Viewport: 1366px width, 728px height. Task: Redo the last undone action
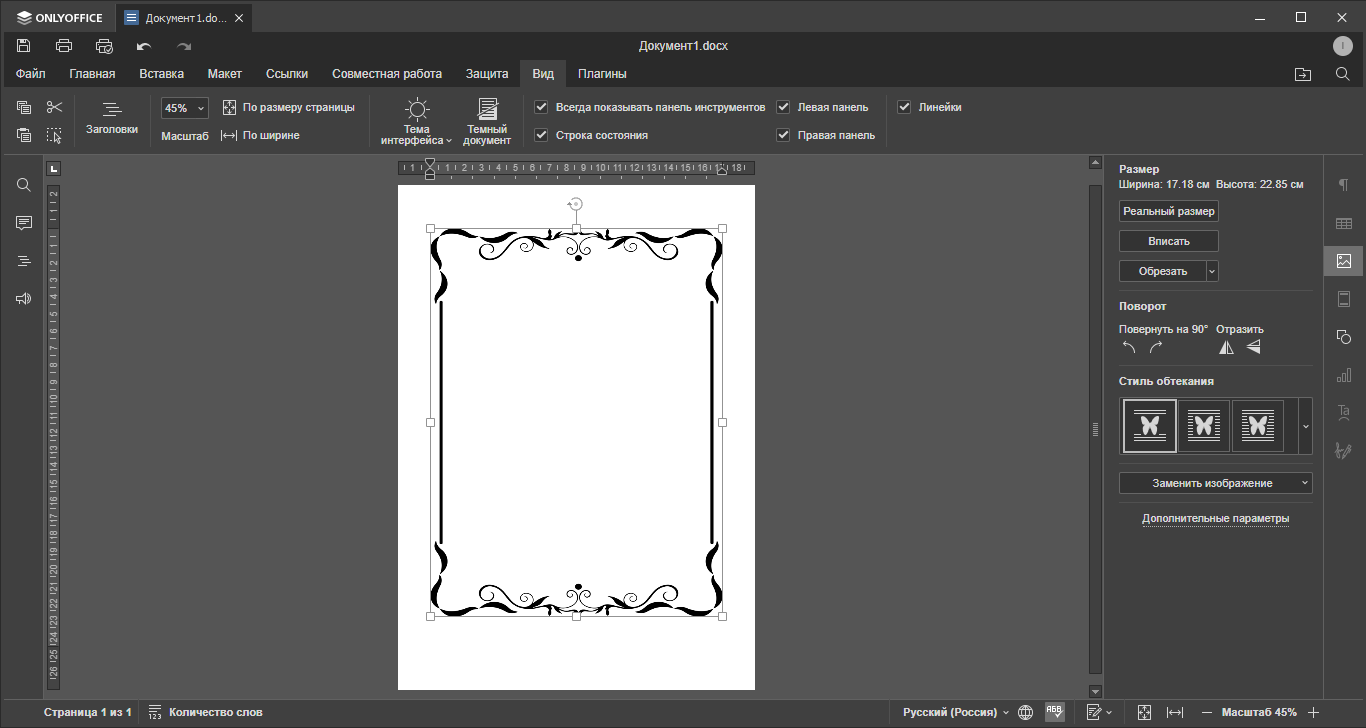(184, 46)
